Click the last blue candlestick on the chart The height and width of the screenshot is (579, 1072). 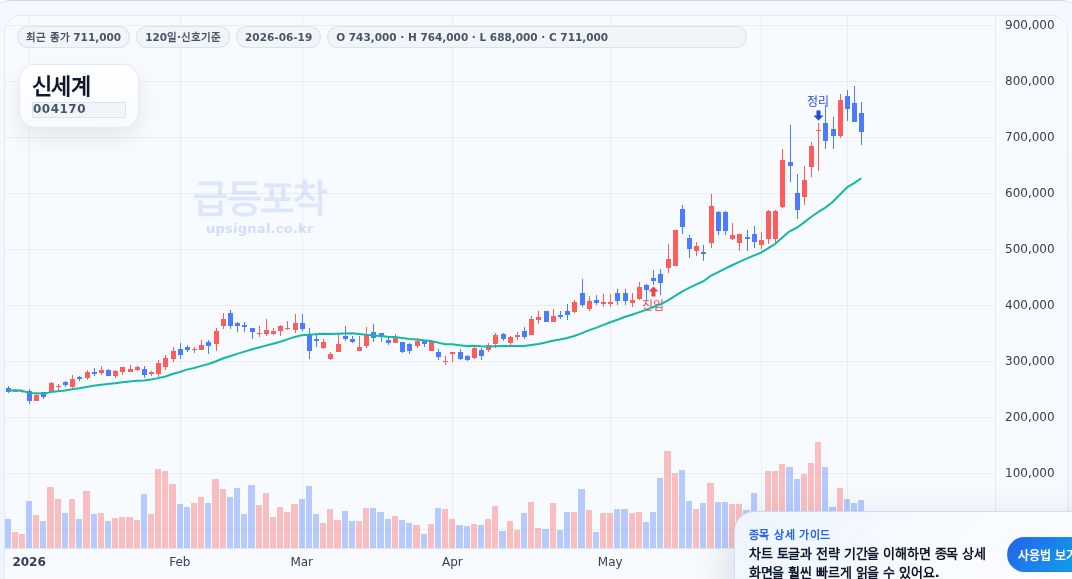(861, 123)
